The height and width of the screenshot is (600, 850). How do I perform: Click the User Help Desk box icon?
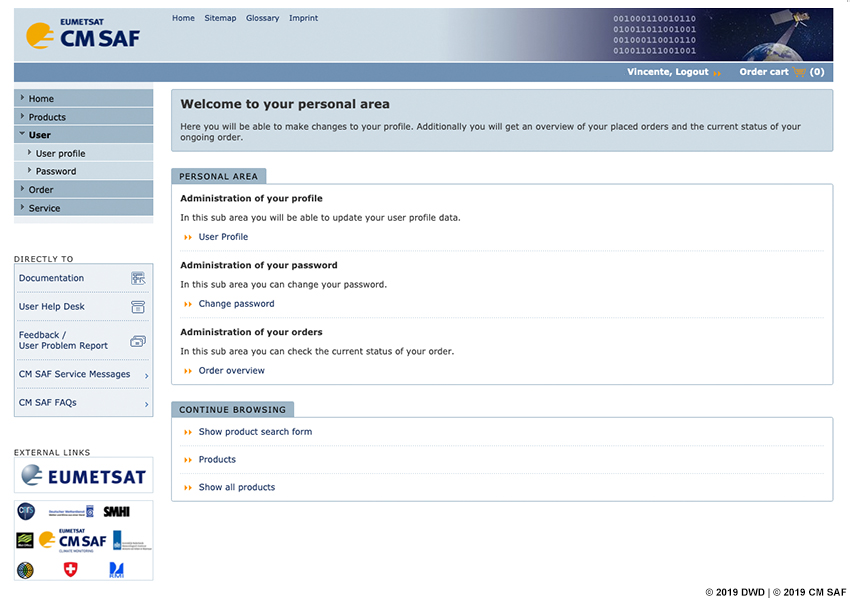[x=138, y=307]
